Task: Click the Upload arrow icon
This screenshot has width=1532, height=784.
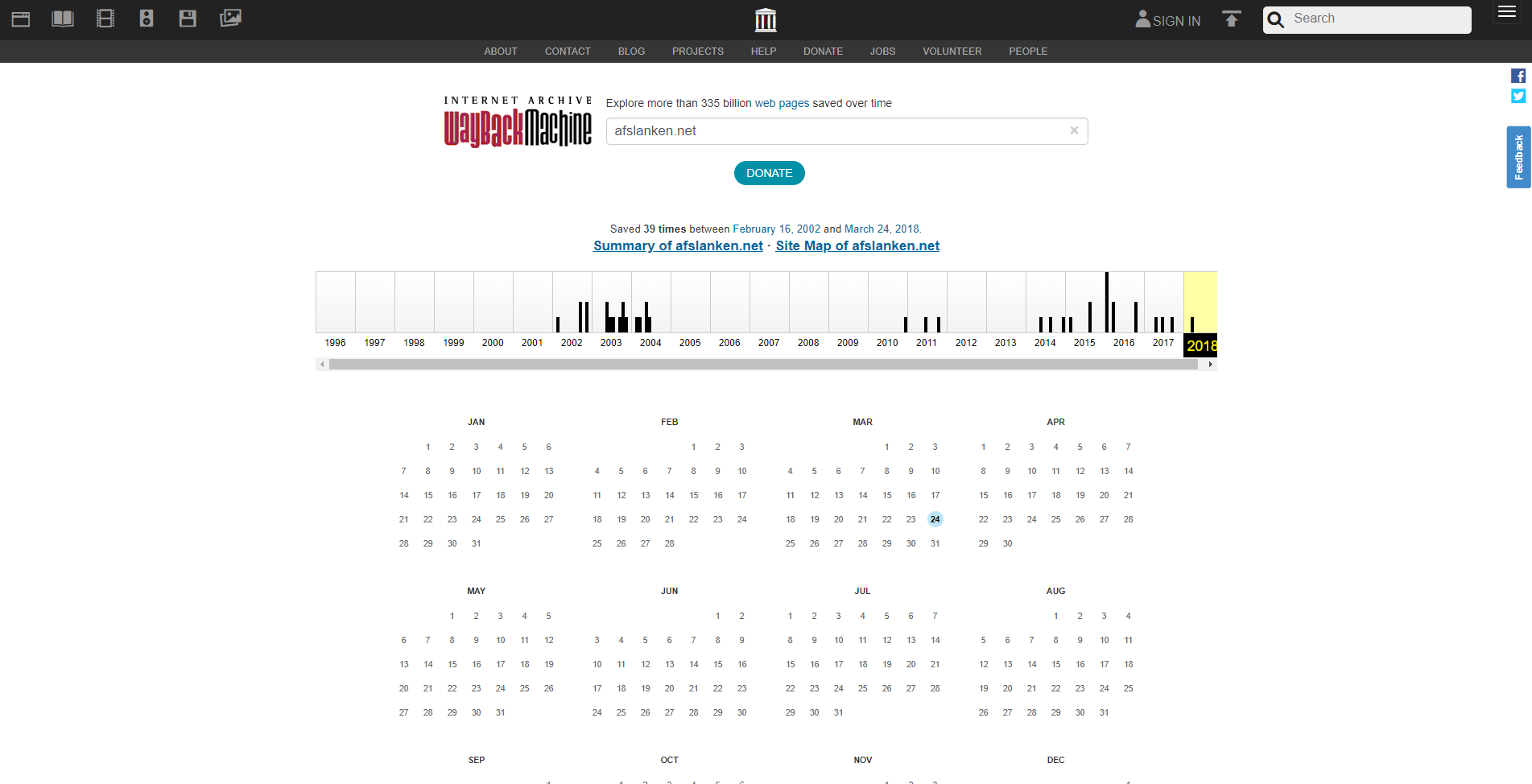Action: (x=1232, y=19)
